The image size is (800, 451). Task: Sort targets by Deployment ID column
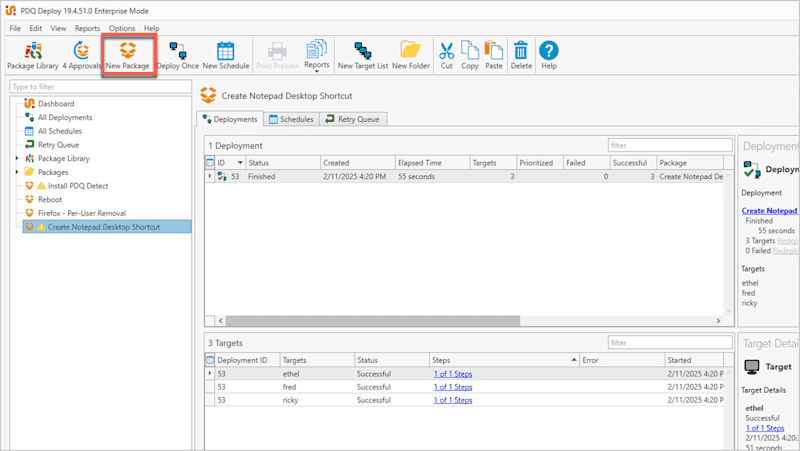click(x=247, y=360)
